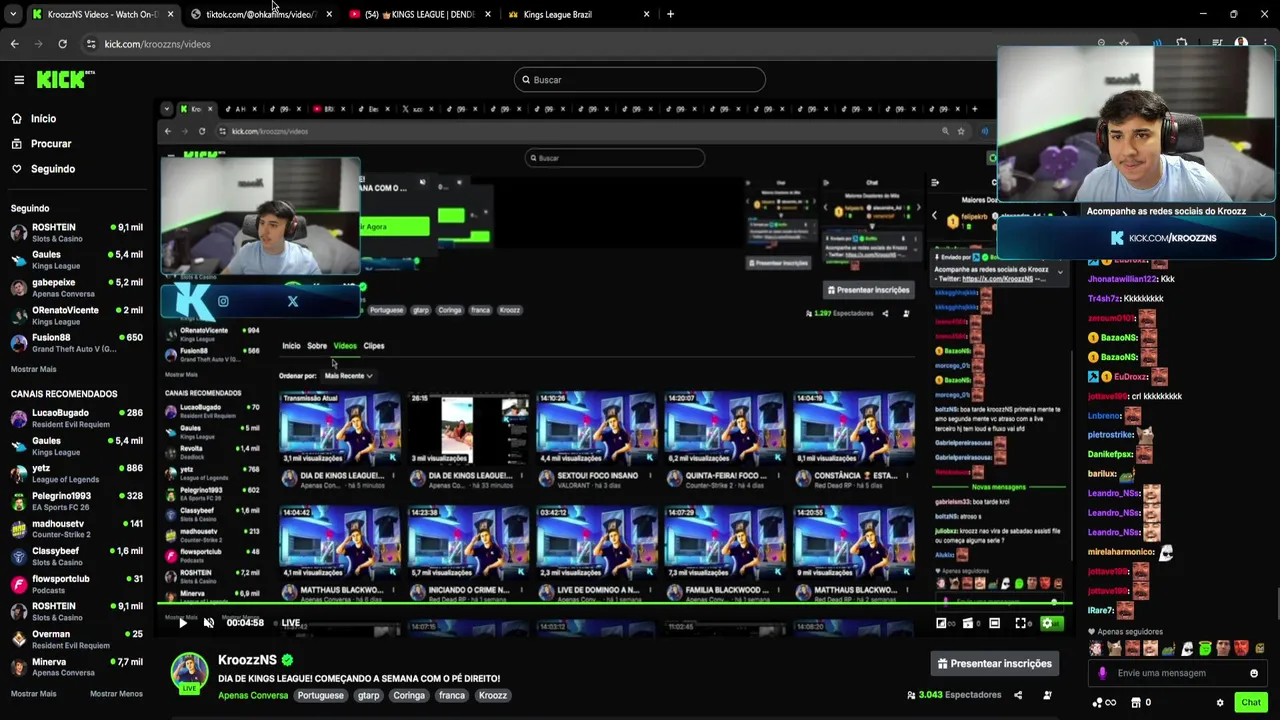Jump to LIVE in the player
The width and height of the screenshot is (1280, 720).
click(290, 623)
